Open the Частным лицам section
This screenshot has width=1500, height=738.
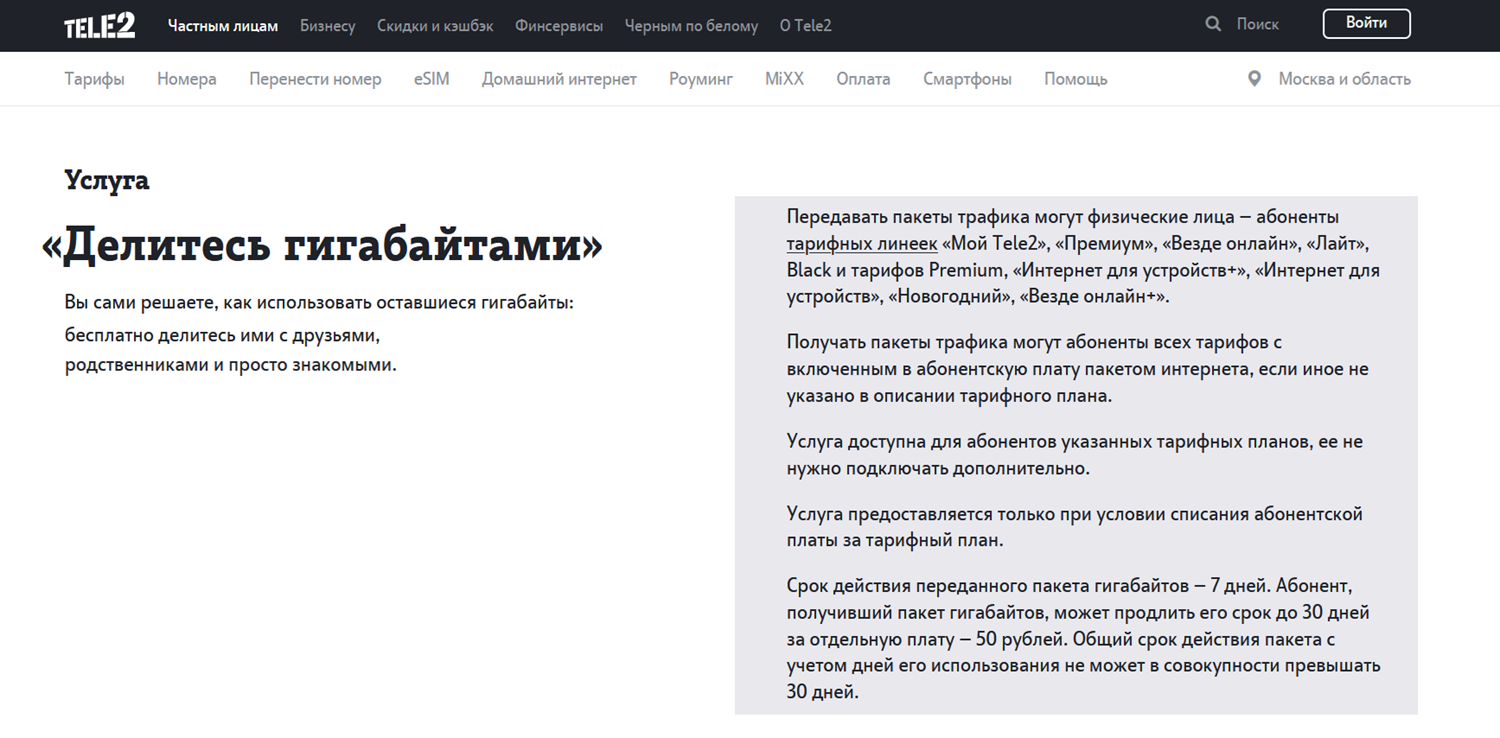coord(223,26)
